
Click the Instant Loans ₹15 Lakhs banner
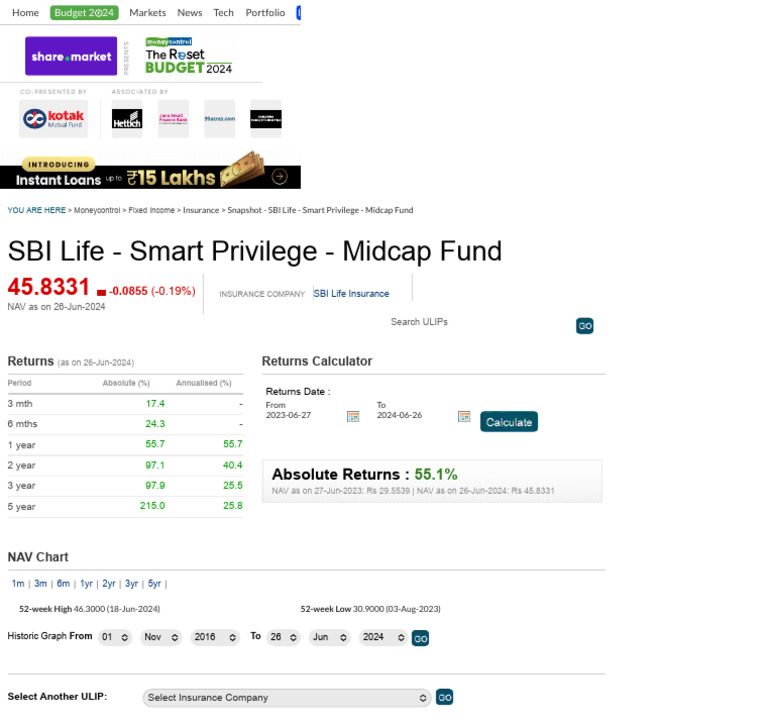coord(150,170)
